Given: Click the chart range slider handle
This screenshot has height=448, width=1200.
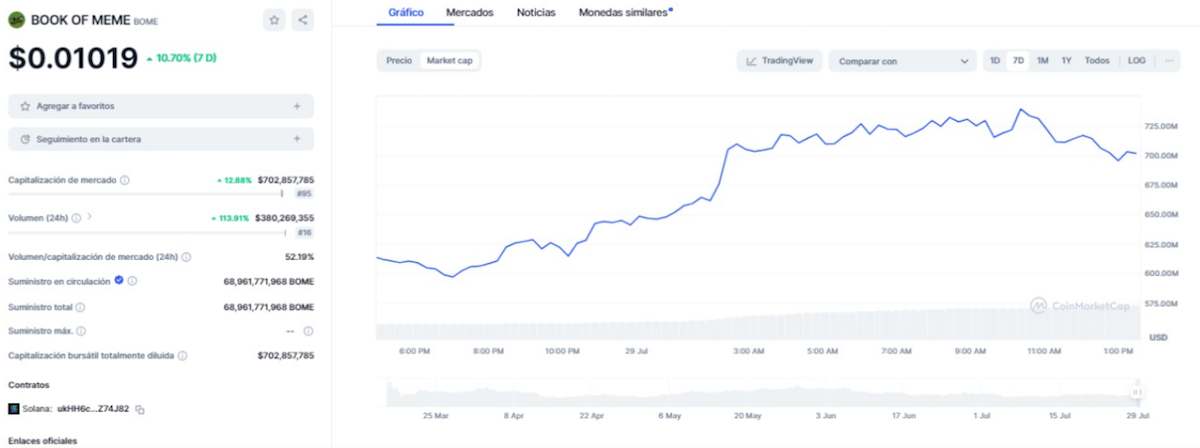Looking at the screenshot, I should pyautogui.click(x=1136, y=392).
